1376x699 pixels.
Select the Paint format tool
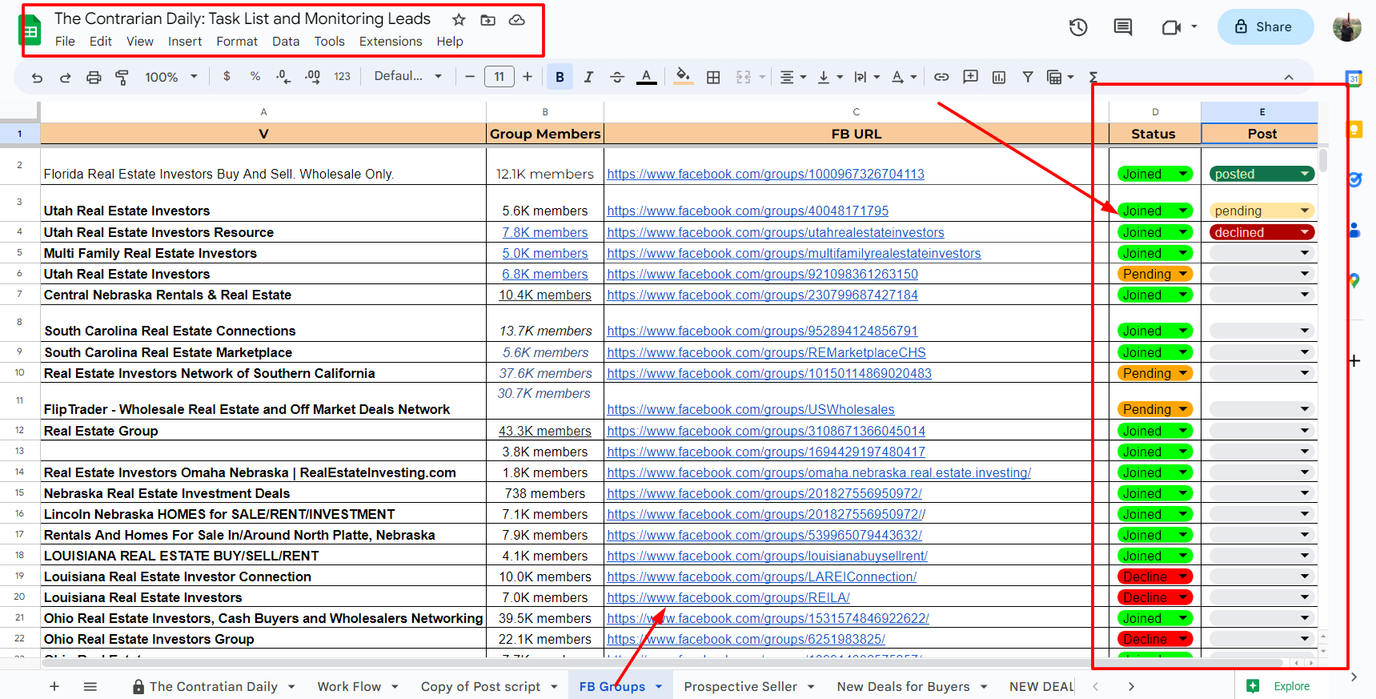(x=122, y=77)
